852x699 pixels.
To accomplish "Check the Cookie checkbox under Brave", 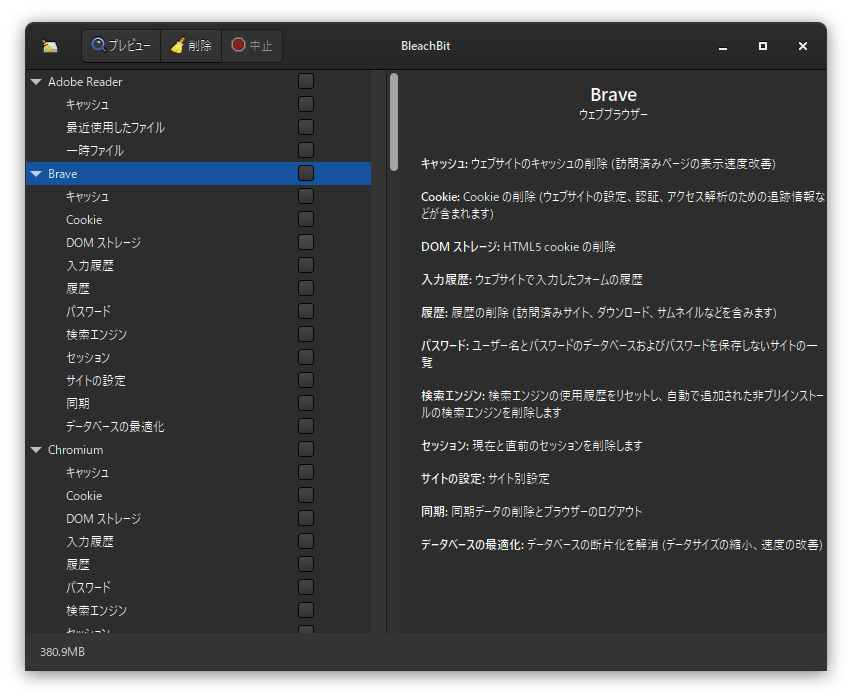I will pos(306,220).
